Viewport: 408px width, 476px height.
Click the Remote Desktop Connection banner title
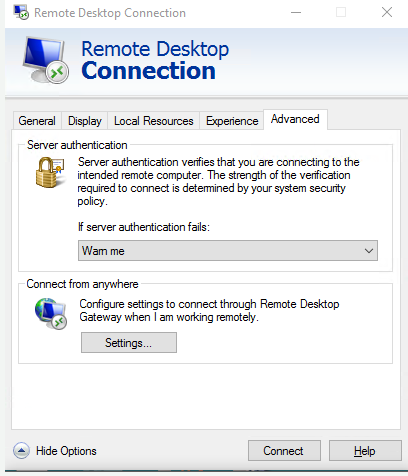click(155, 60)
